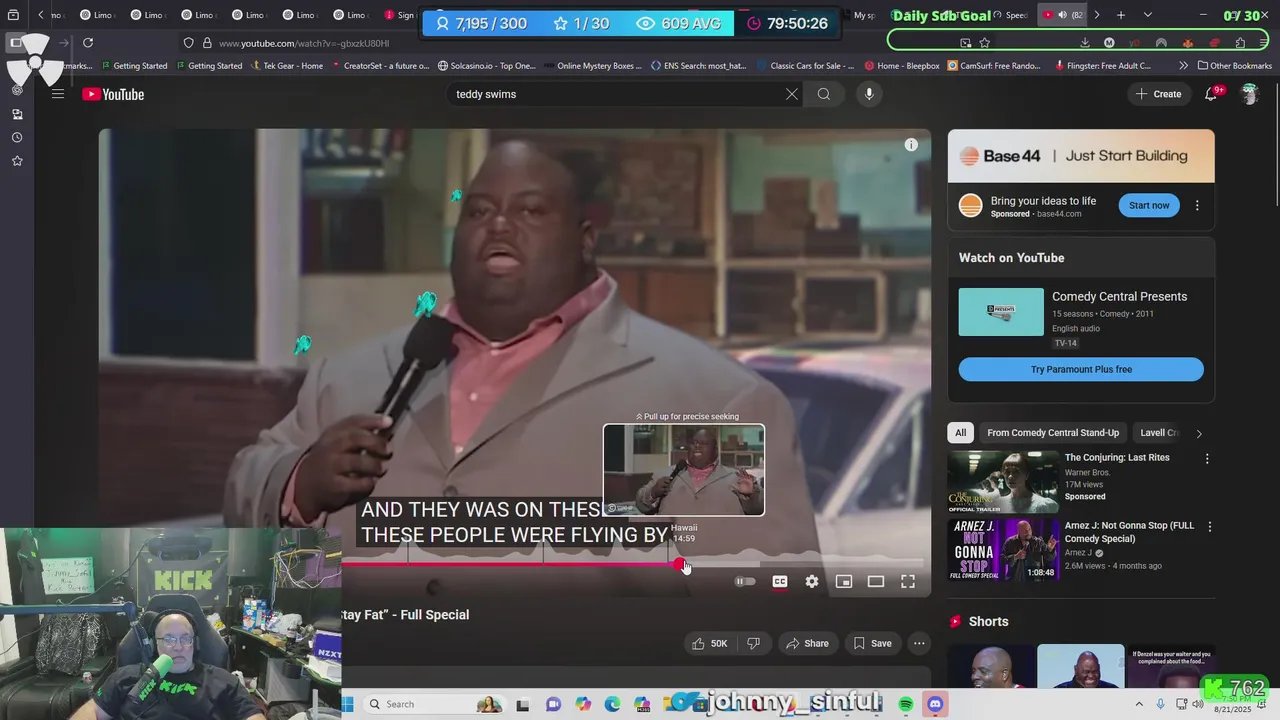
Task: Click the Create button
Action: (x=1159, y=94)
